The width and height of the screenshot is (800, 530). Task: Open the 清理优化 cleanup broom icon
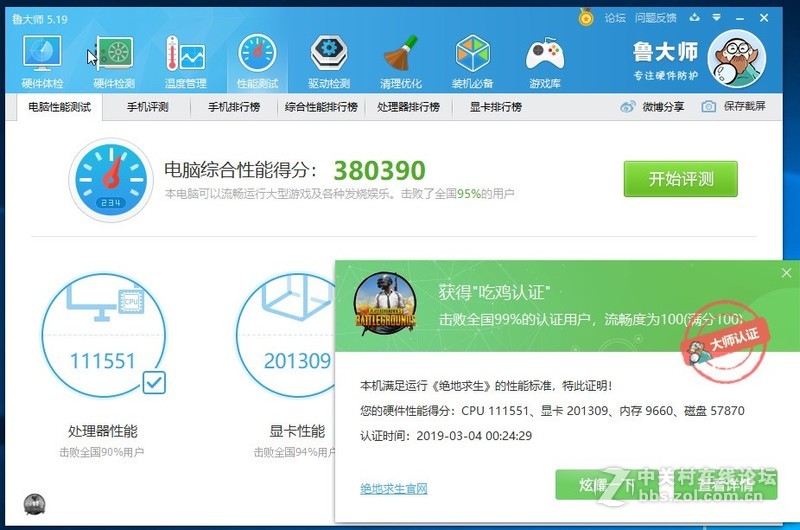tap(401, 62)
